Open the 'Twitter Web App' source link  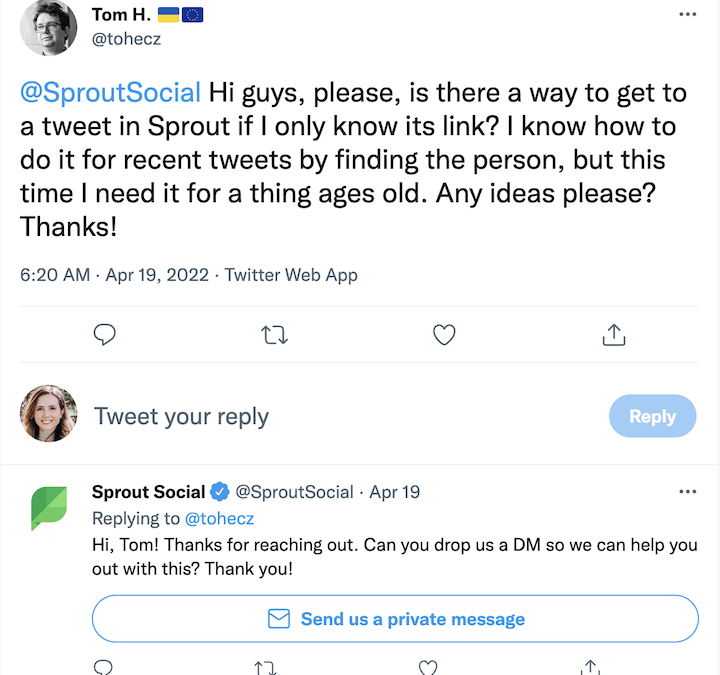click(x=291, y=275)
